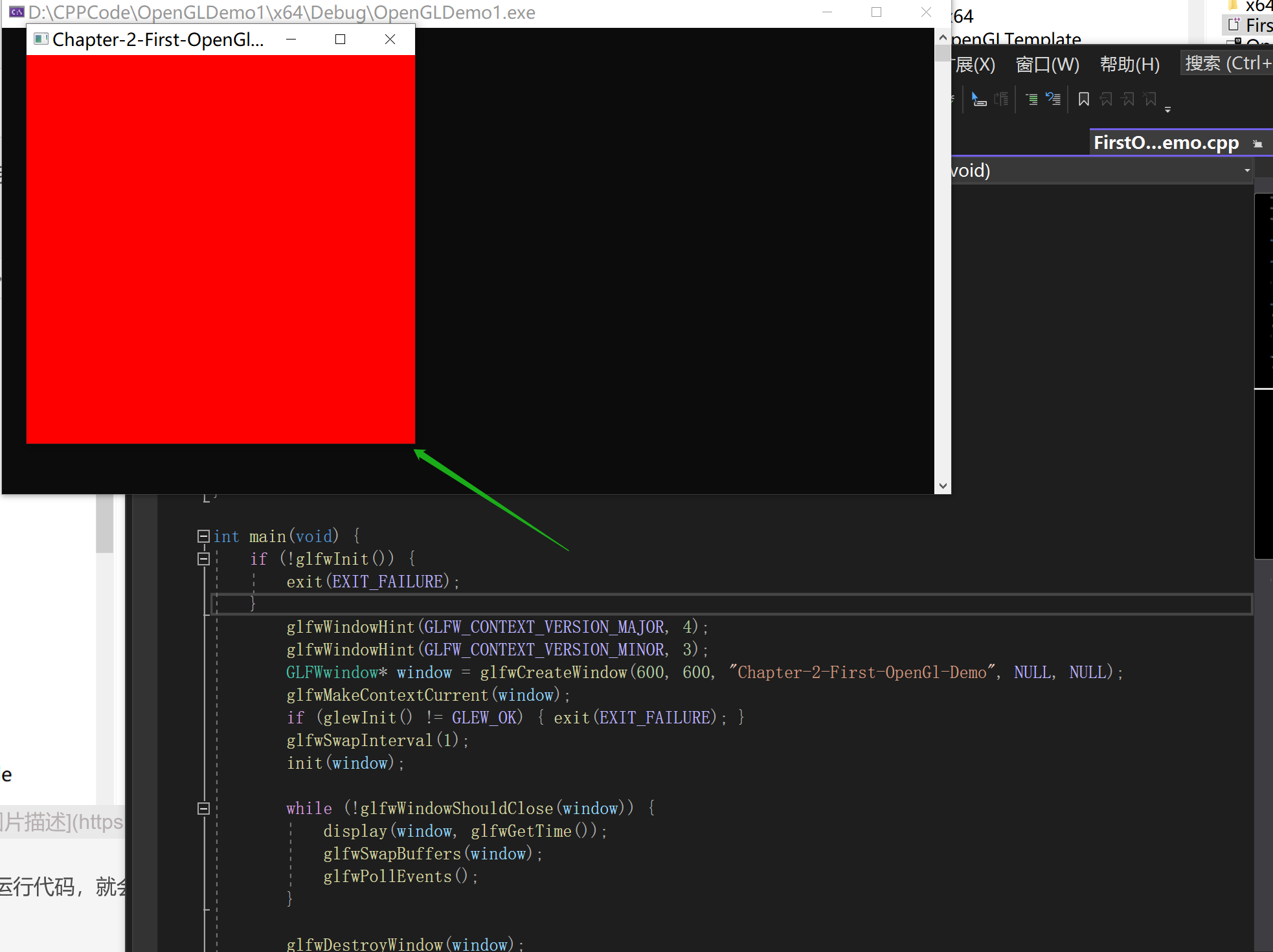1273x952 pixels.
Task: Click the clear all bookmarks icon
Action: (x=1151, y=99)
